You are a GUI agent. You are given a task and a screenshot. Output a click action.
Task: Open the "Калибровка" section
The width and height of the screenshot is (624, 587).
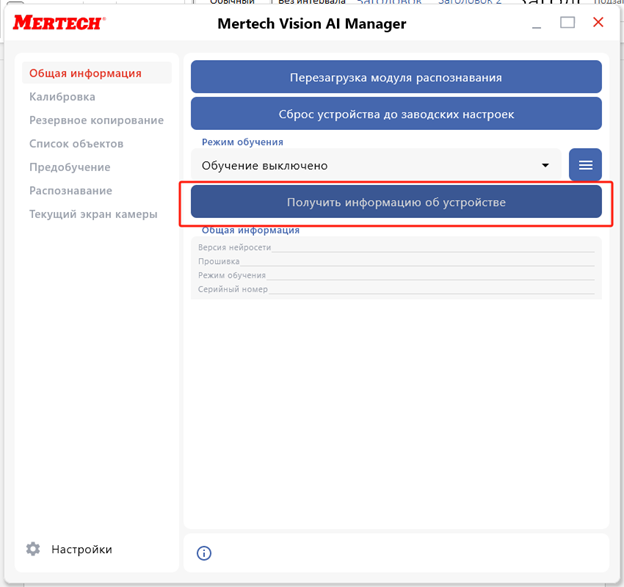pos(62,97)
